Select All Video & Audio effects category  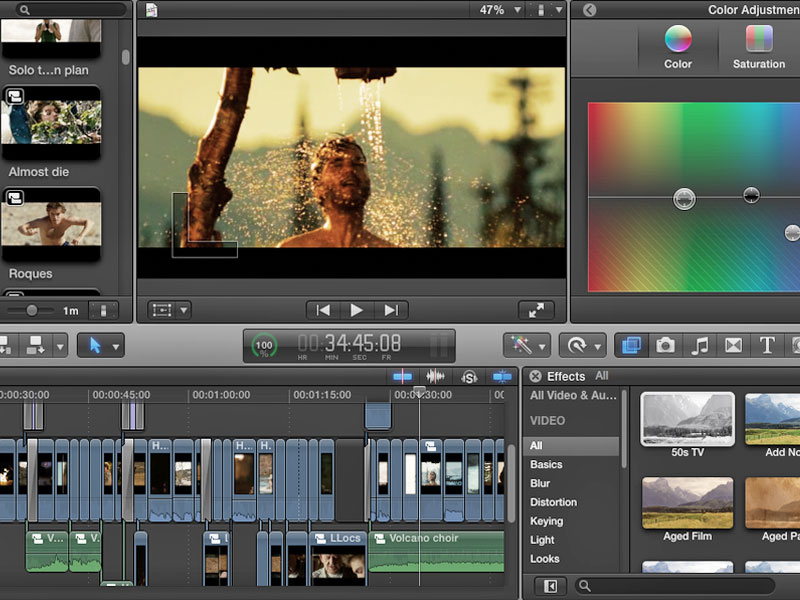pos(572,395)
